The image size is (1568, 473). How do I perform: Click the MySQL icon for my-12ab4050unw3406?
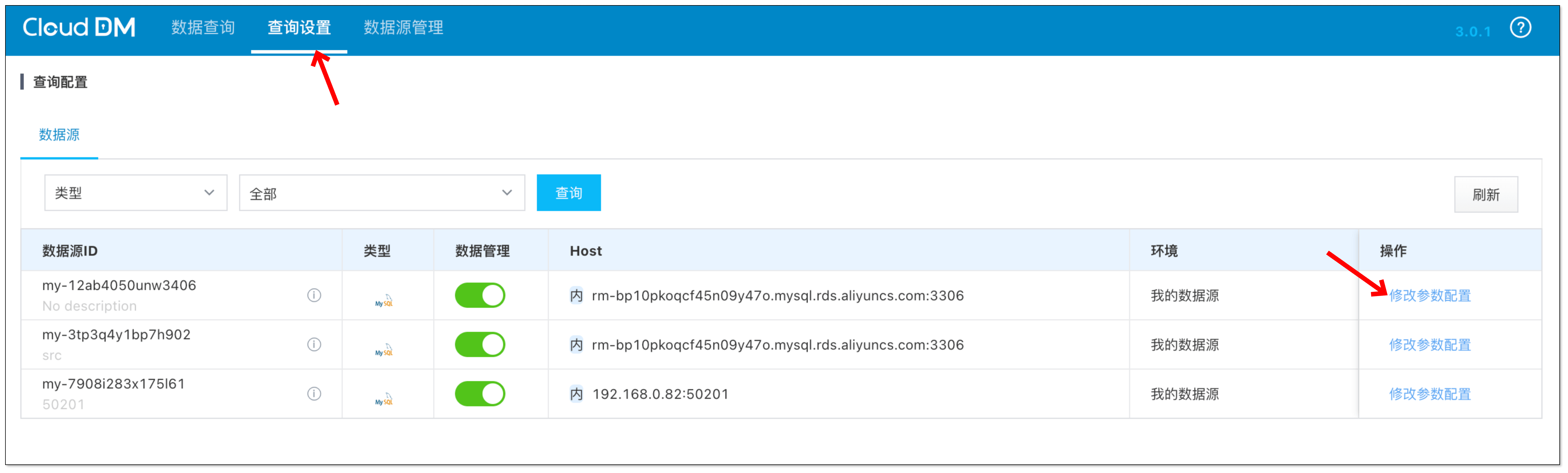click(x=383, y=299)
